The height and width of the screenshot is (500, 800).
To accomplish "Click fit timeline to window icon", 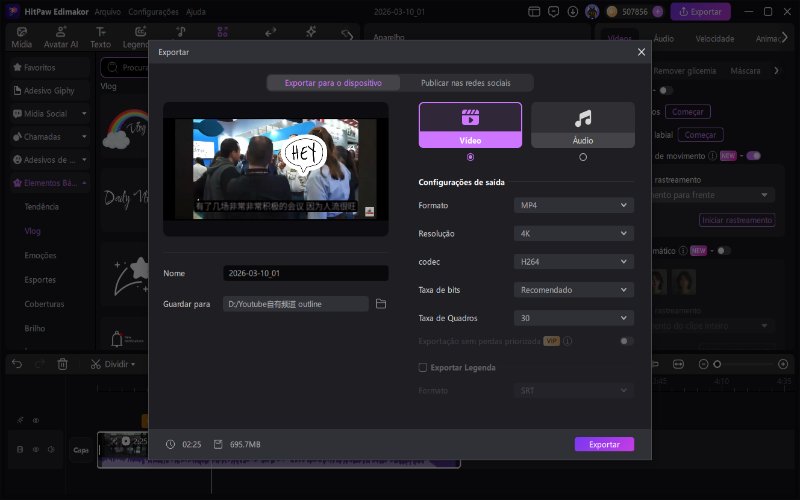I will coord(678,364).
